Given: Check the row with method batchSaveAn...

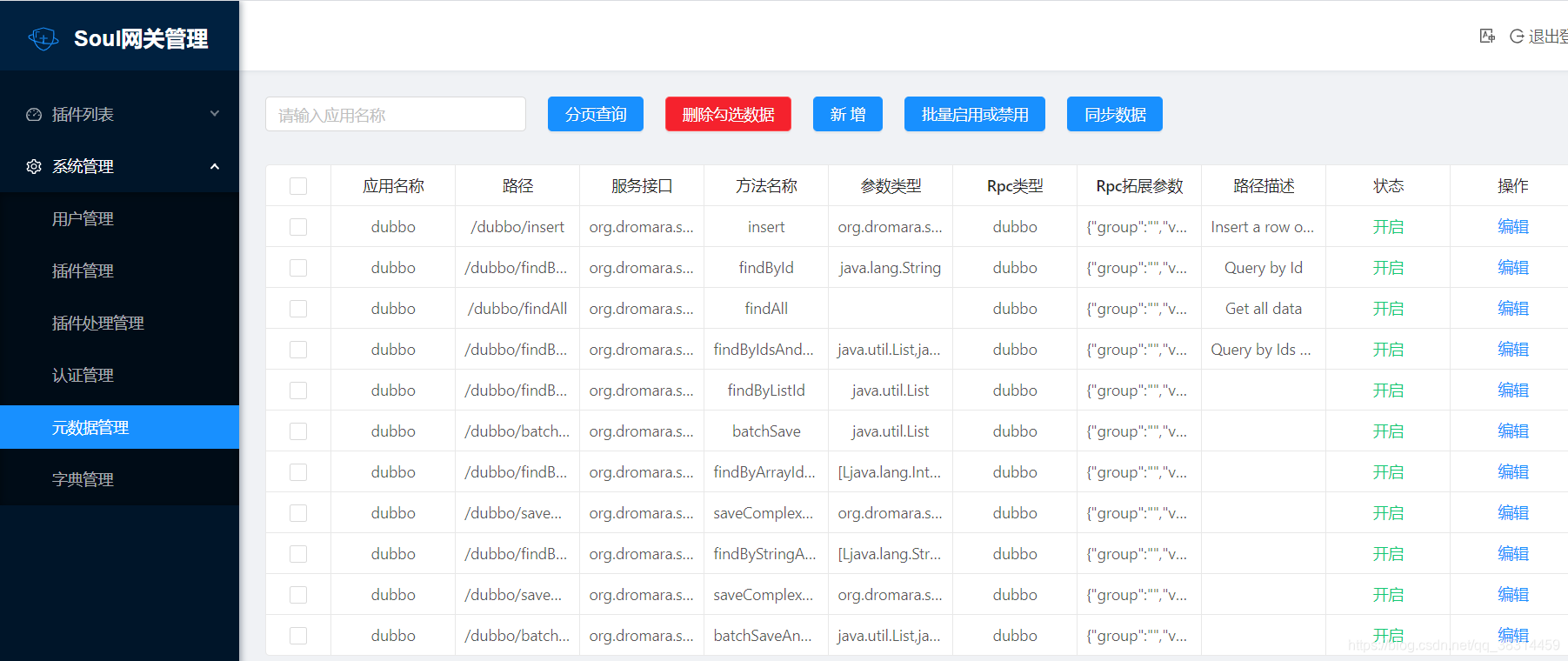Looking at the screenshot, I should (x=298, y=636).
